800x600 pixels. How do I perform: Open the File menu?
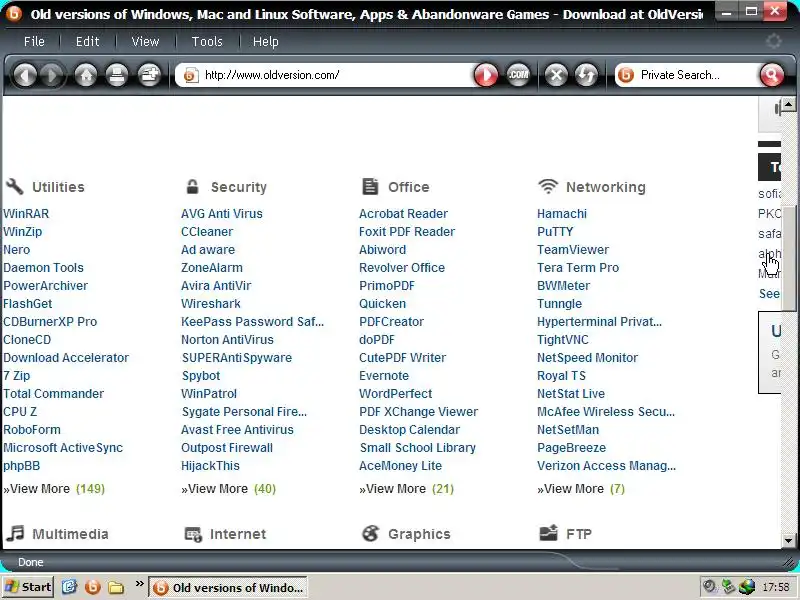[34, 41]
